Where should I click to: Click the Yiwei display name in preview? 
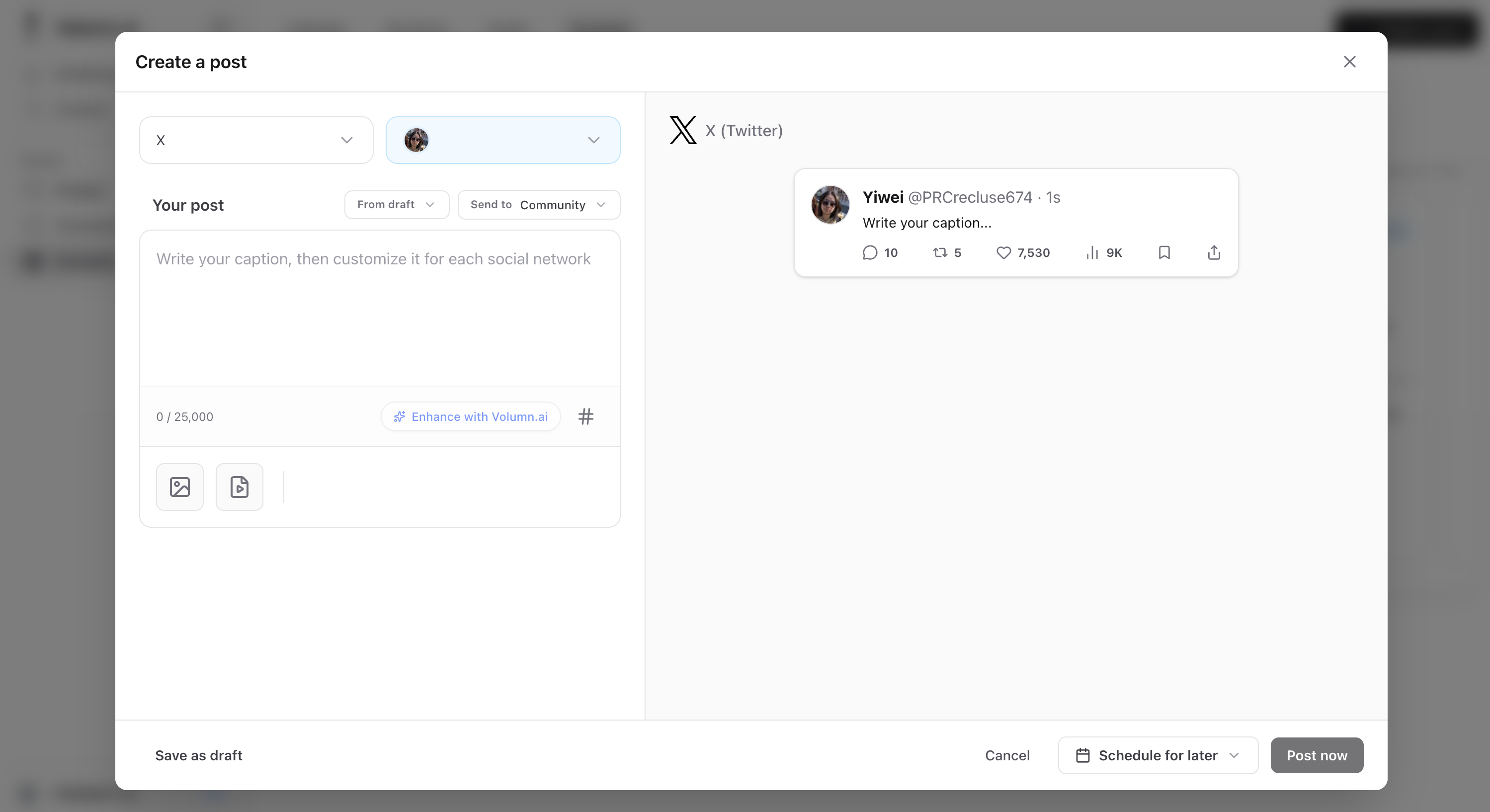point(883,197)
